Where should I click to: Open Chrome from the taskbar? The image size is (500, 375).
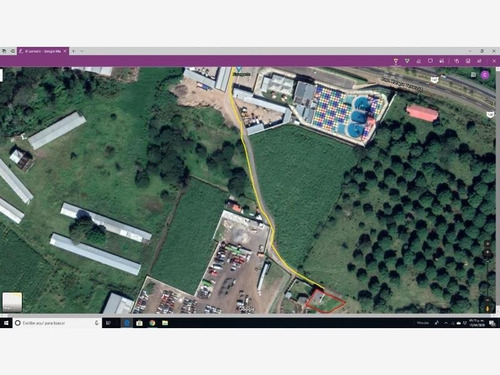click(152, 323)
